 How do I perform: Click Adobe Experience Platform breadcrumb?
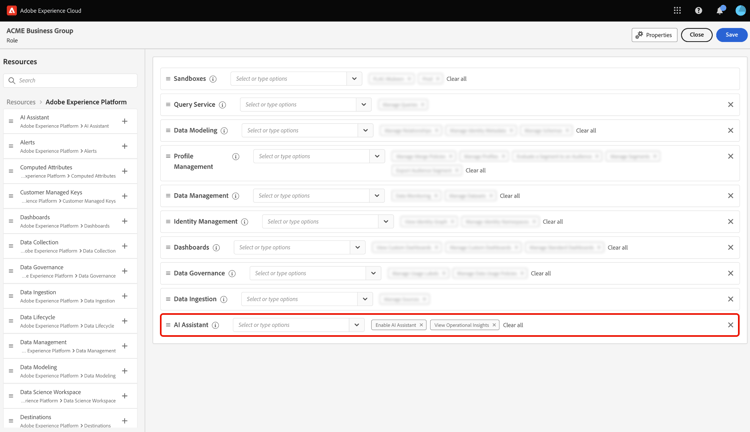coord(86,102)
